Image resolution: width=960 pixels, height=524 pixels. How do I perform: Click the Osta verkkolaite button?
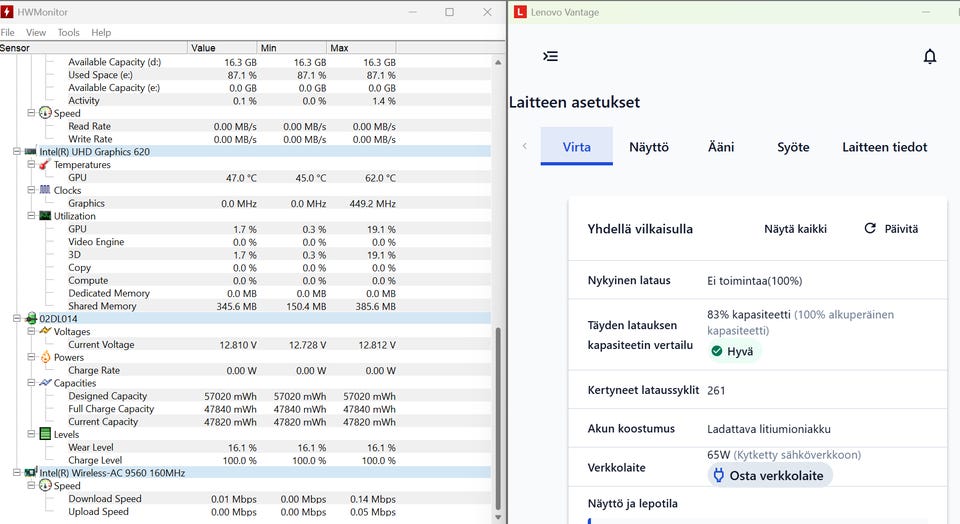(770, 476)
